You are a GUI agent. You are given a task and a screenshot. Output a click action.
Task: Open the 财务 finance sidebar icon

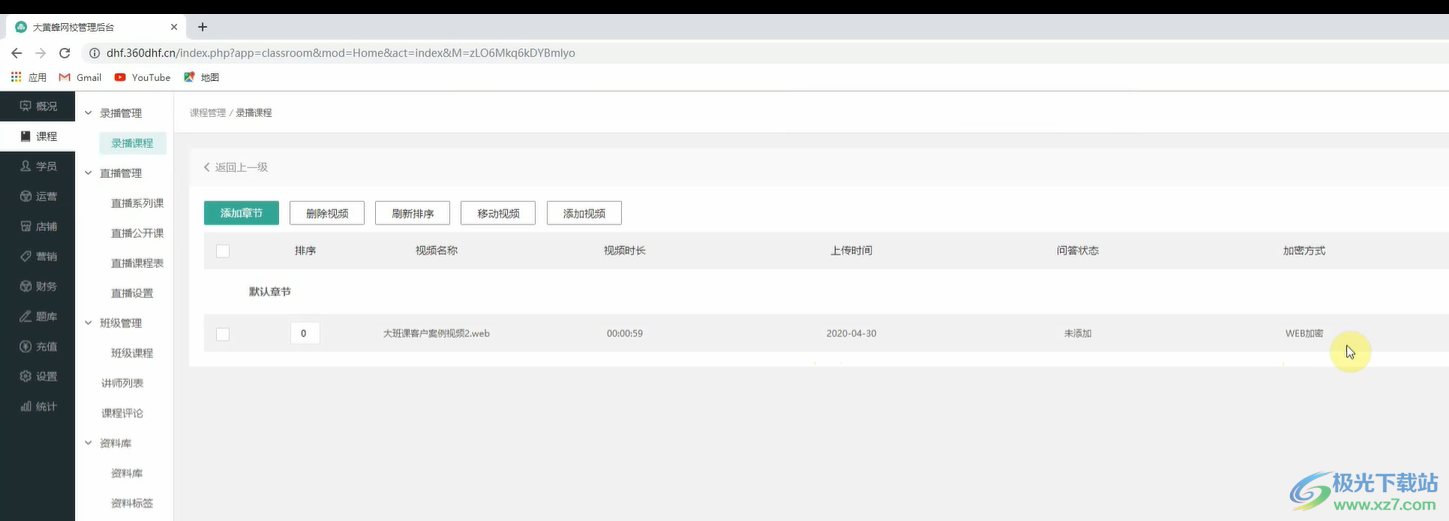(x=25, y=286)
